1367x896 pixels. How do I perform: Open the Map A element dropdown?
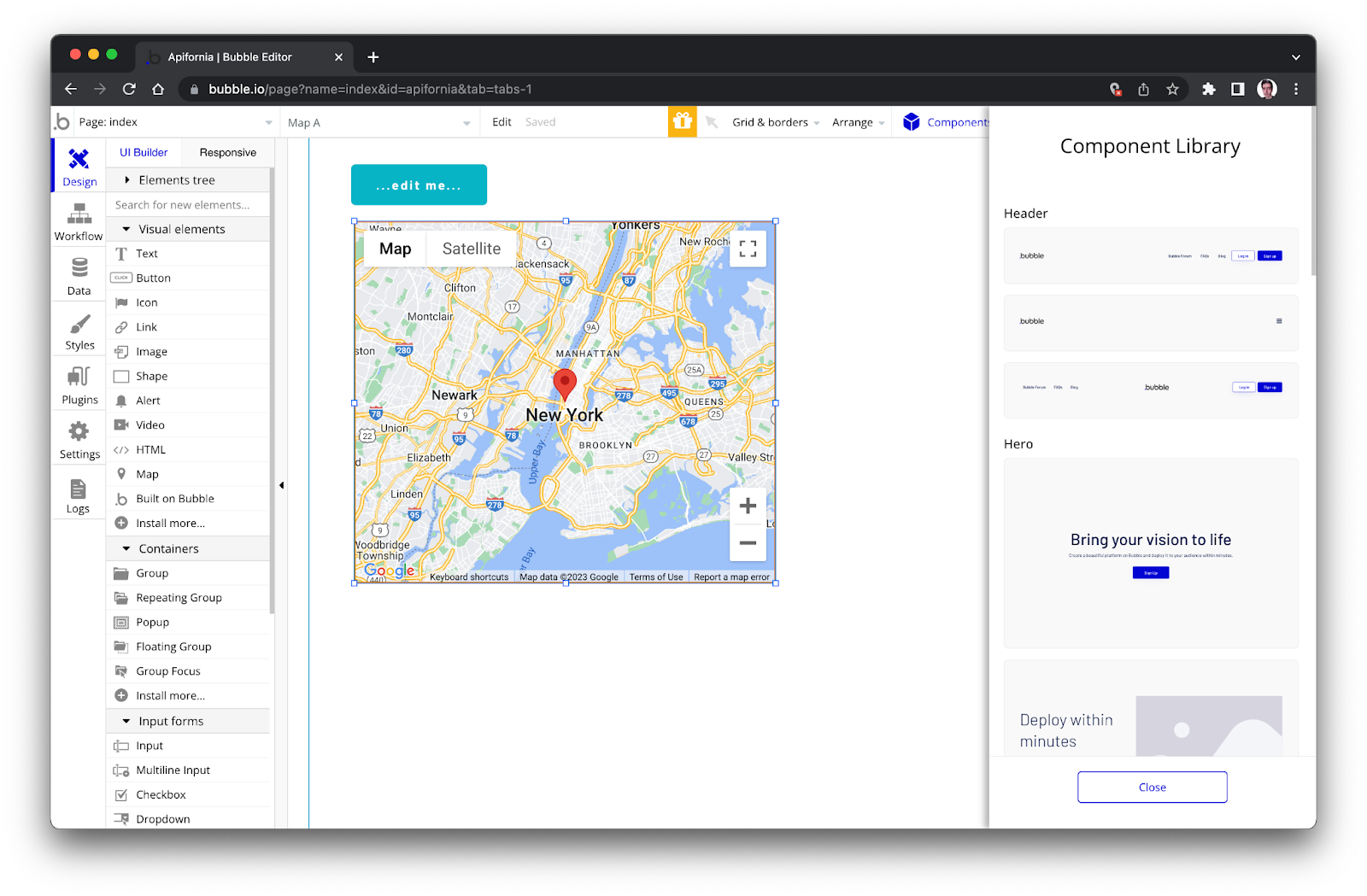pos(379,123)
